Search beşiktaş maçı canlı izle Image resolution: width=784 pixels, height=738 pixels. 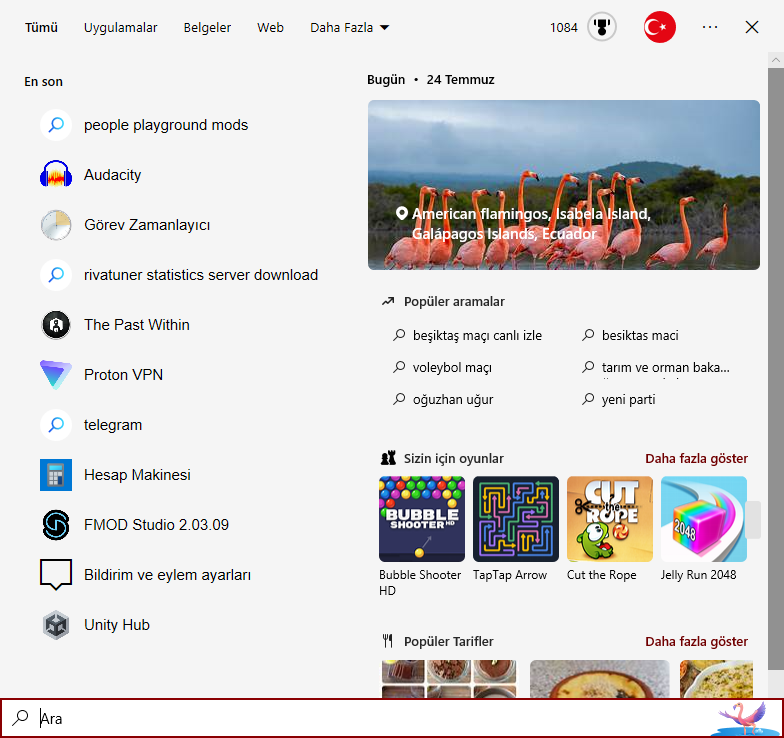point(468,336)
